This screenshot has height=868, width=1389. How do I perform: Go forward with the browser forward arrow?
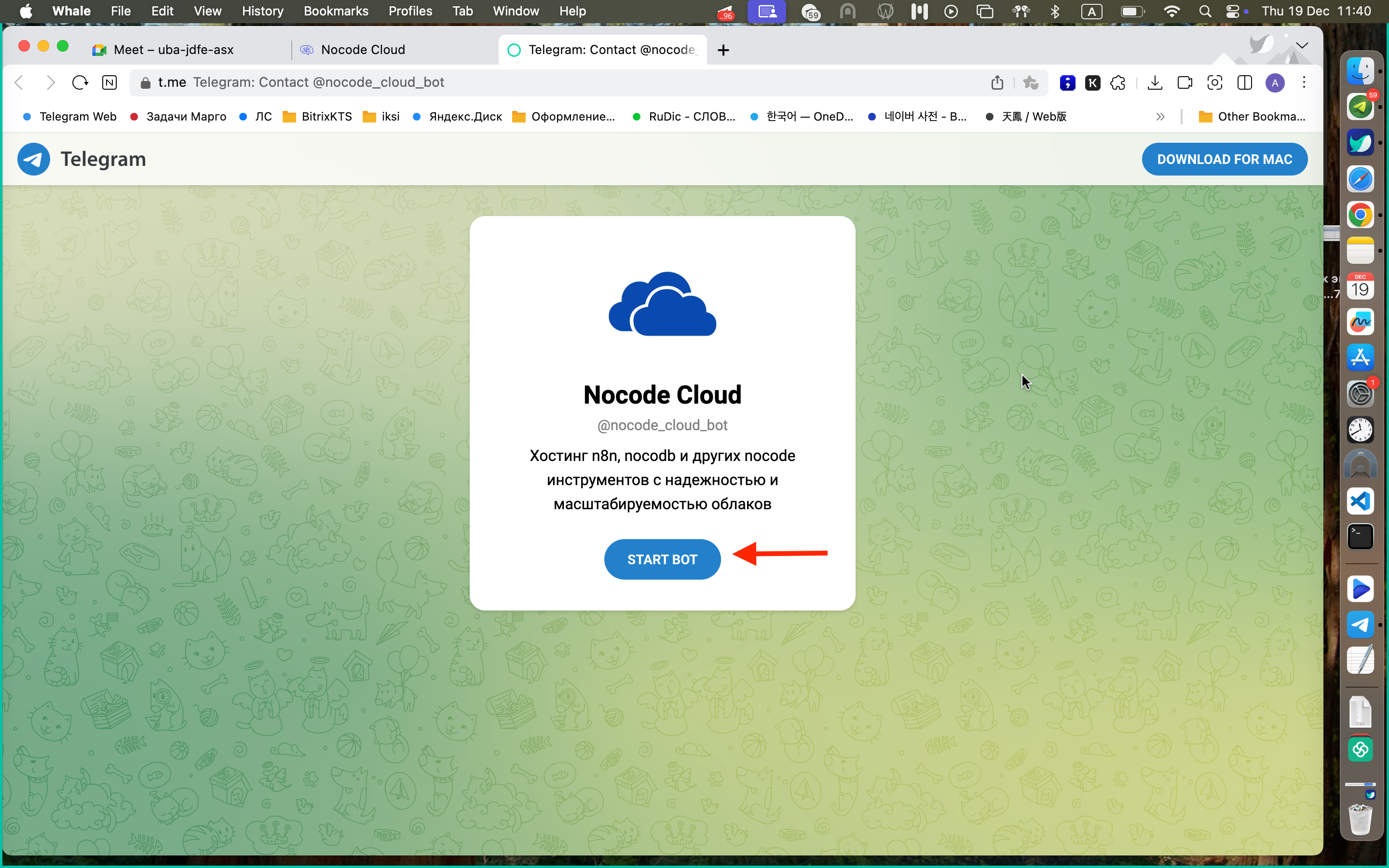click(x=51, y=82)
